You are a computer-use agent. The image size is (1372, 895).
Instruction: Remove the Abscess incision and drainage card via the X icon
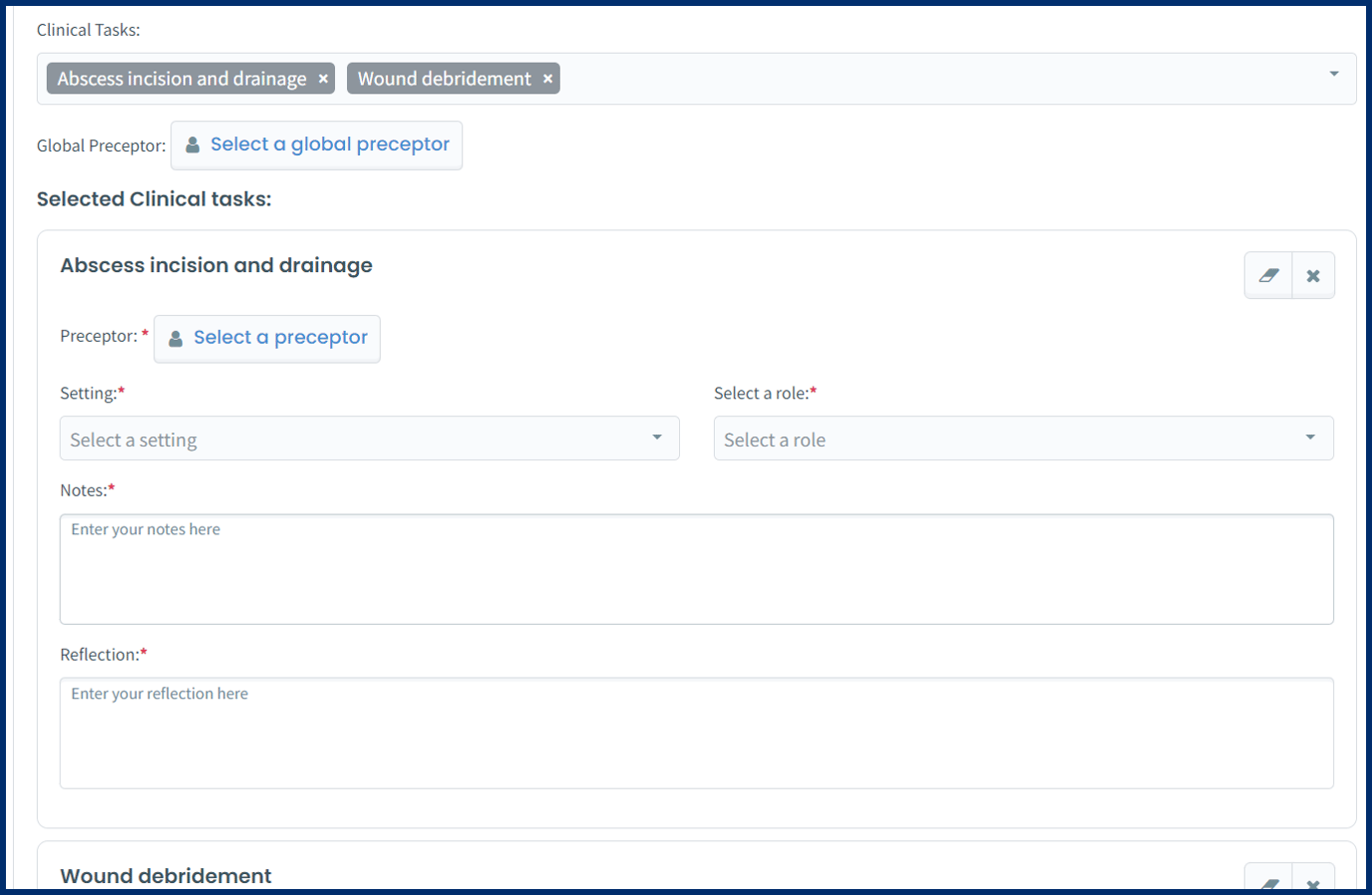tap(1313, 275)
